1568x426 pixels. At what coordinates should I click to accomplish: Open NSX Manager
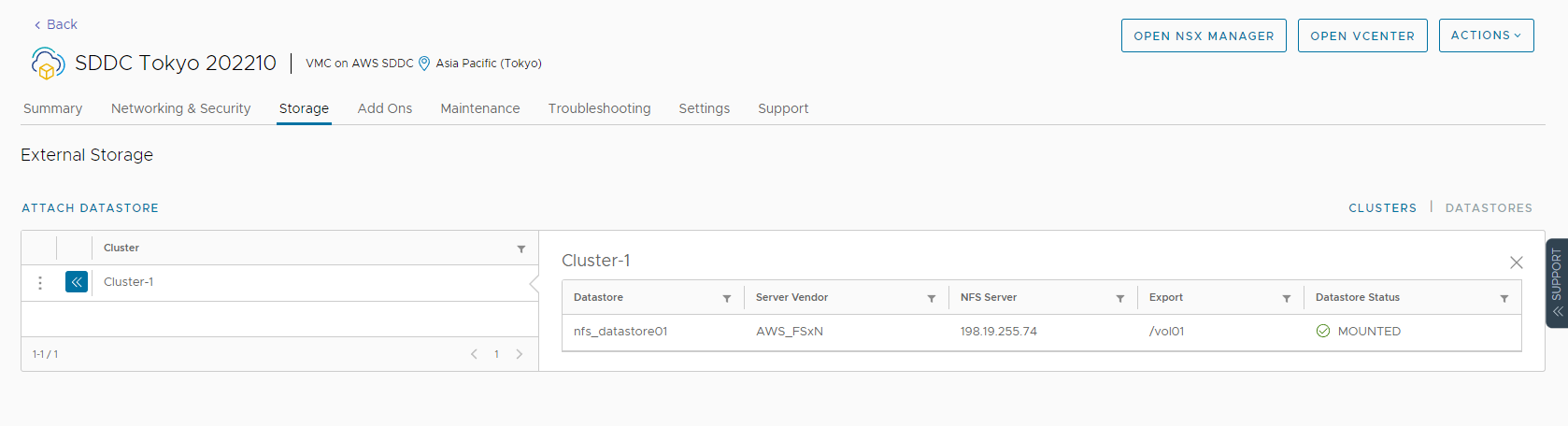tap(1204, 35)
